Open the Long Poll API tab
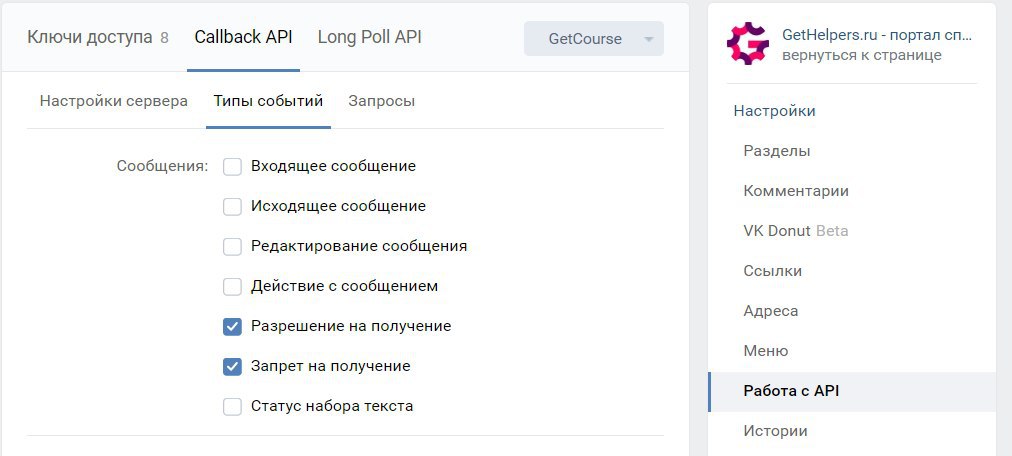This screenshot has width=1012, height=456. pyautogui.click(x=369, y=37)
